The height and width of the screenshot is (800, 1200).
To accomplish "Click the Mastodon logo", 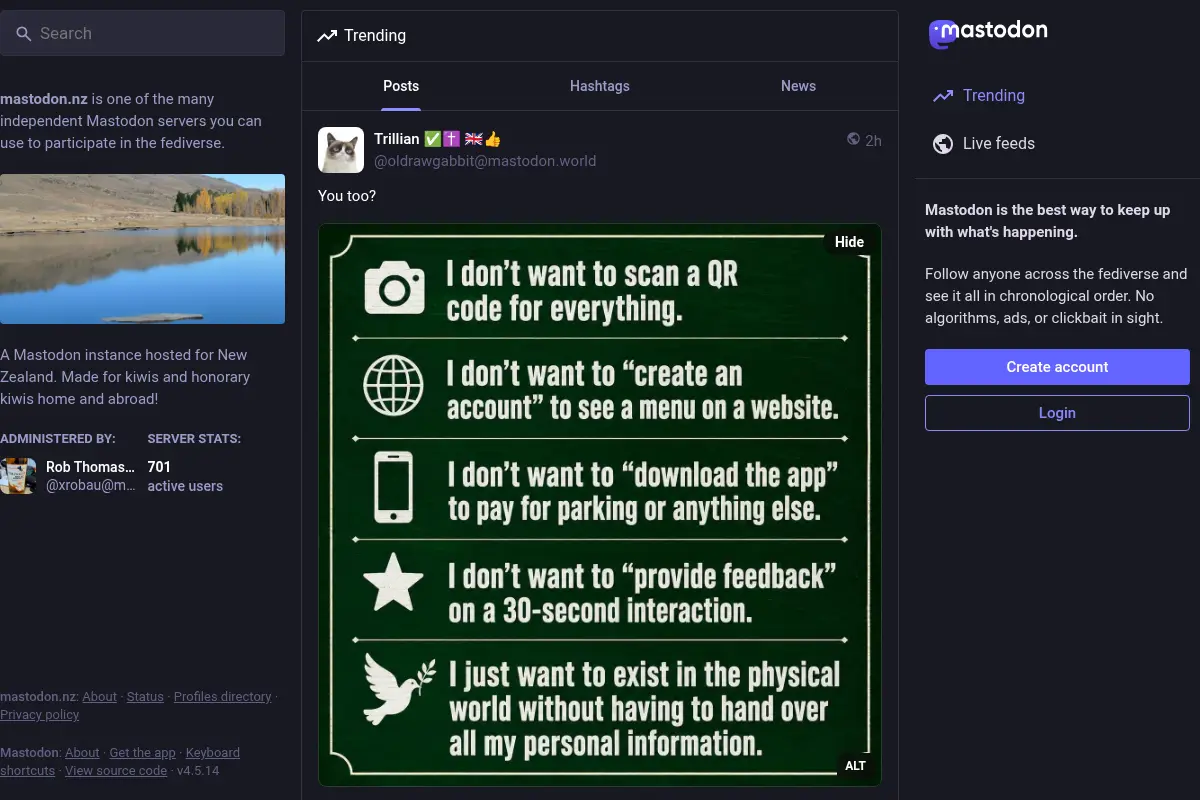I will [x=988, y=32].
